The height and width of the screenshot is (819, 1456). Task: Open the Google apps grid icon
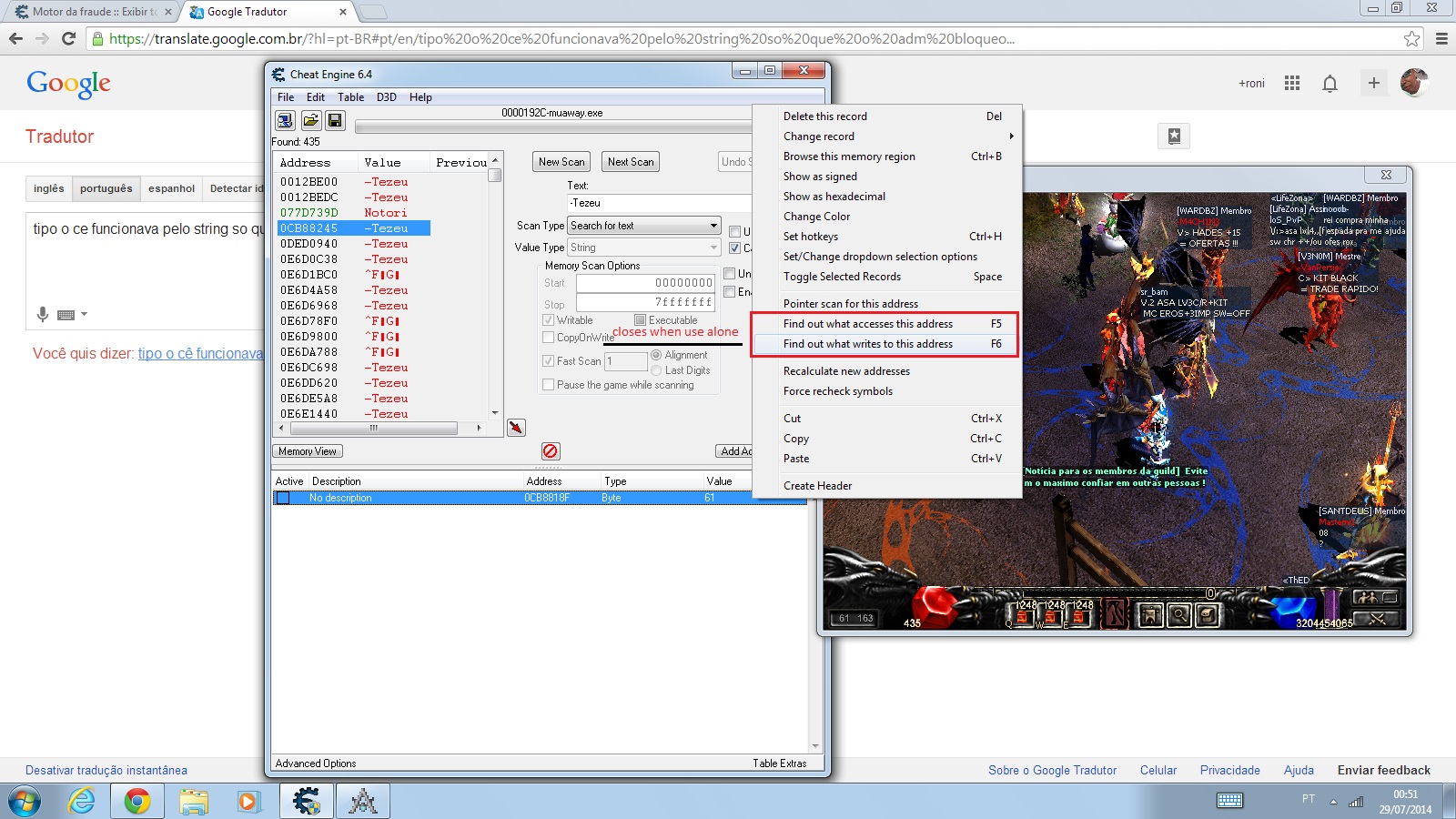tap(1292, 83)
